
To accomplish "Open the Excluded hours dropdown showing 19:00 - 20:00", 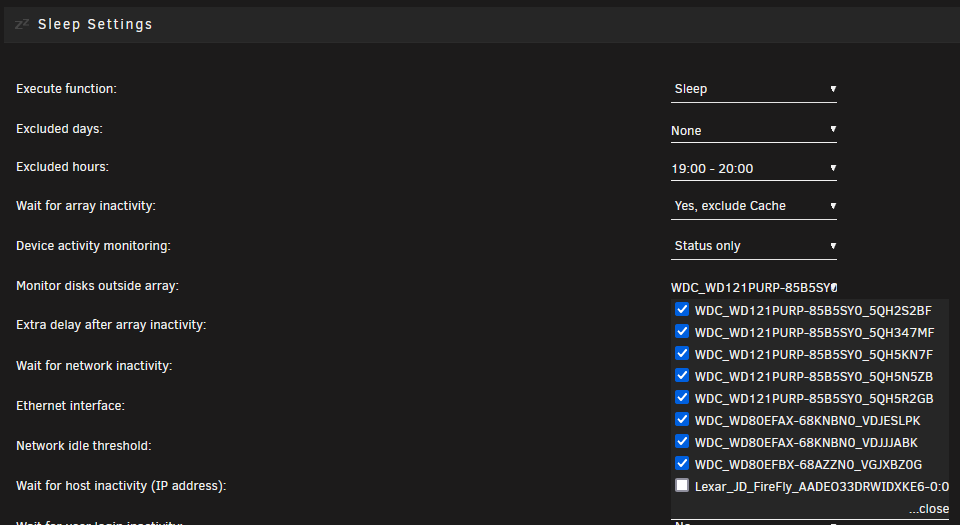I will pyautogui.click(x=754, y=168).
